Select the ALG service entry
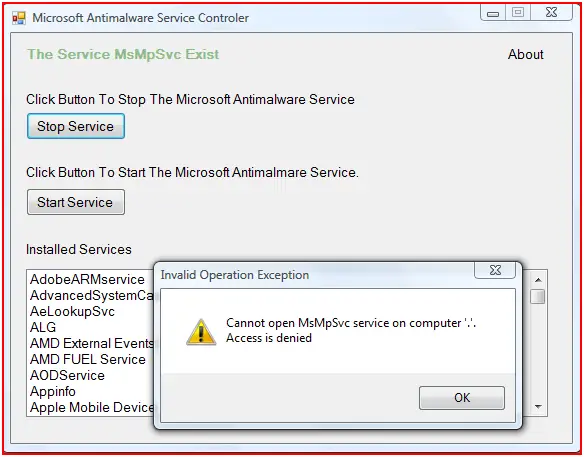This screenshot has width=584, height=457. coord(43,327)
